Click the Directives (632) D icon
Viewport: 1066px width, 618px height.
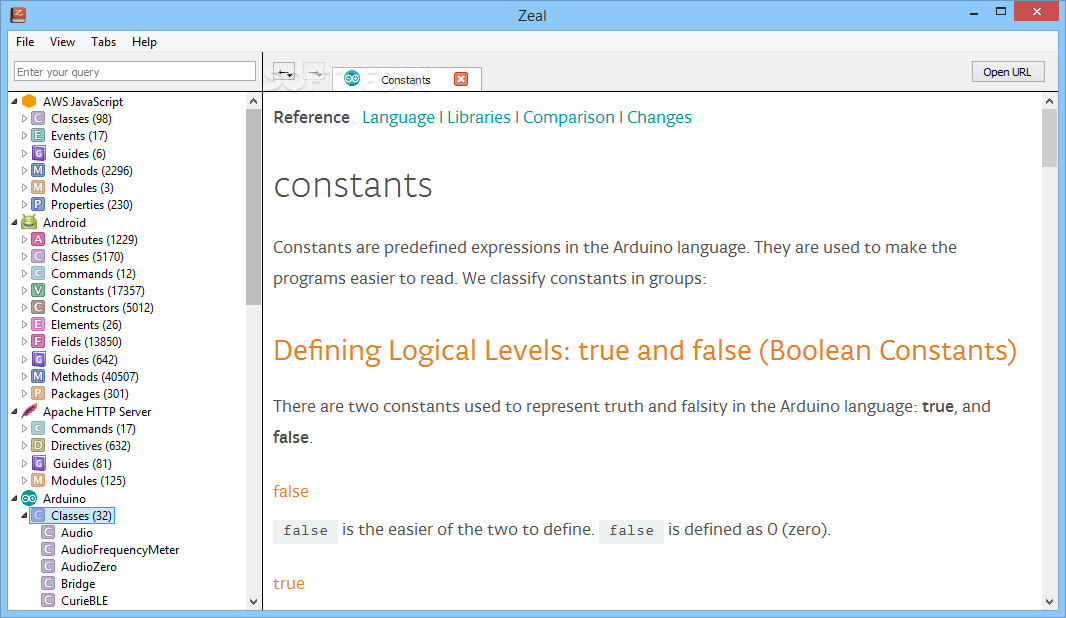pos(38,445)
